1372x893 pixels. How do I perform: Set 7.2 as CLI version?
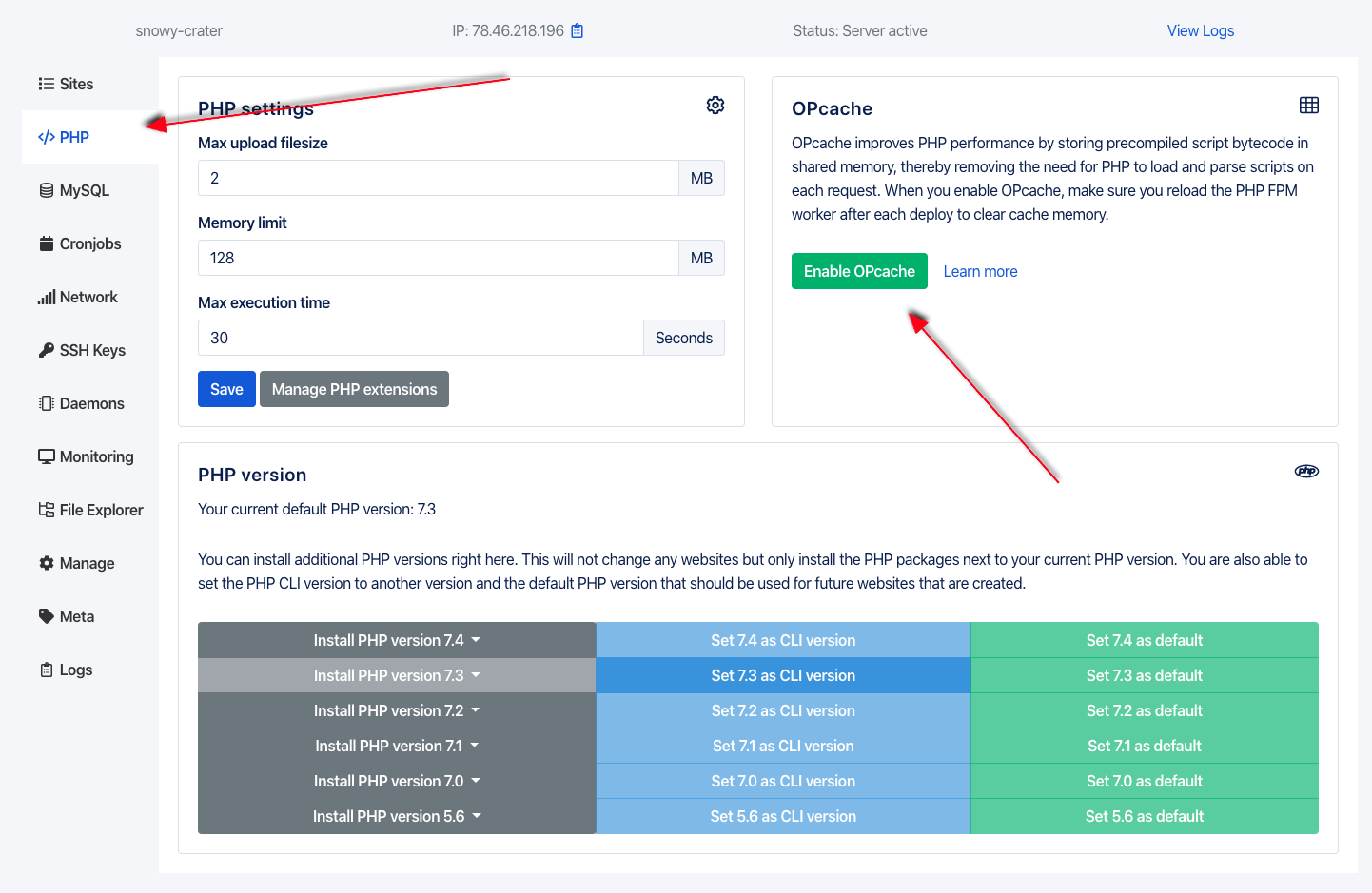[783, 710]
